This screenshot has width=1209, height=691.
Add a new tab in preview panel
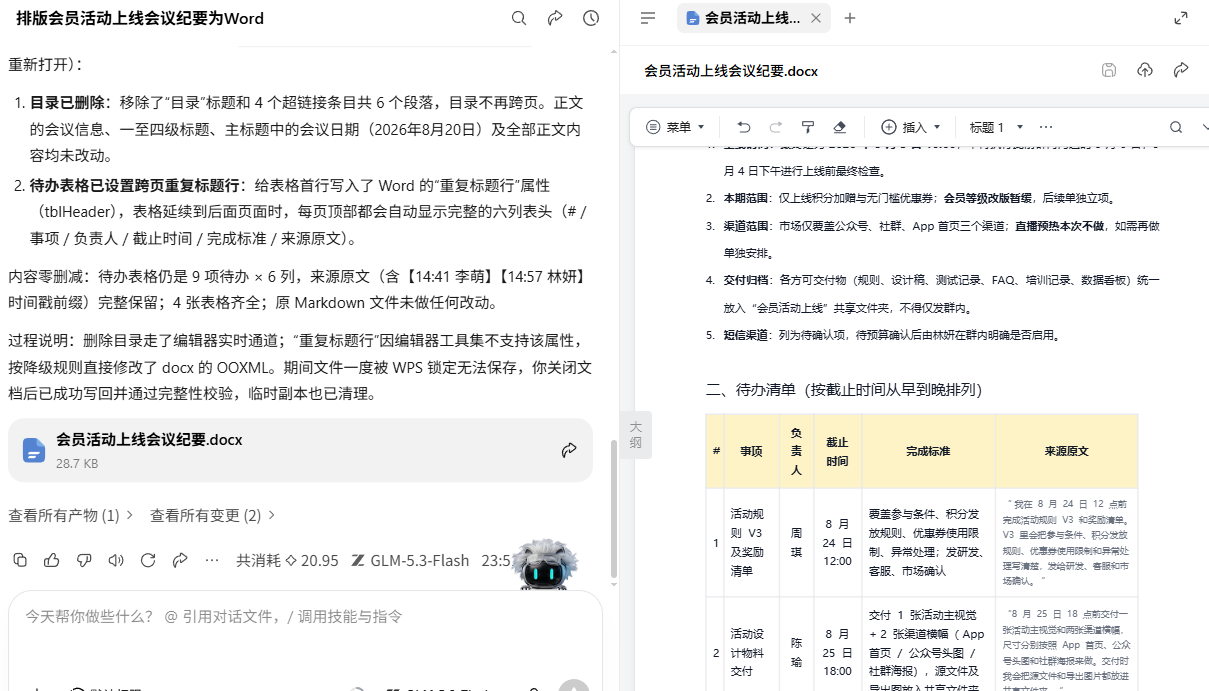(x=850, y=18)
